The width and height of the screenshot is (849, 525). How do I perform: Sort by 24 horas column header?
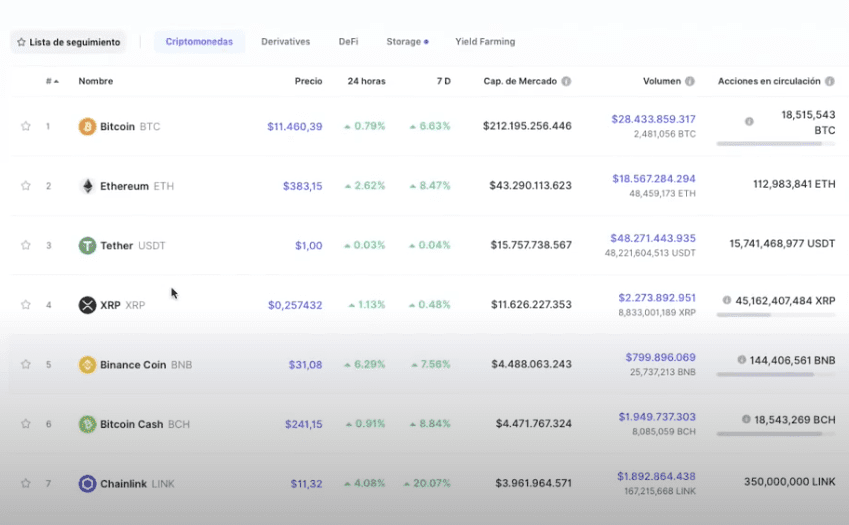(367, 81)
